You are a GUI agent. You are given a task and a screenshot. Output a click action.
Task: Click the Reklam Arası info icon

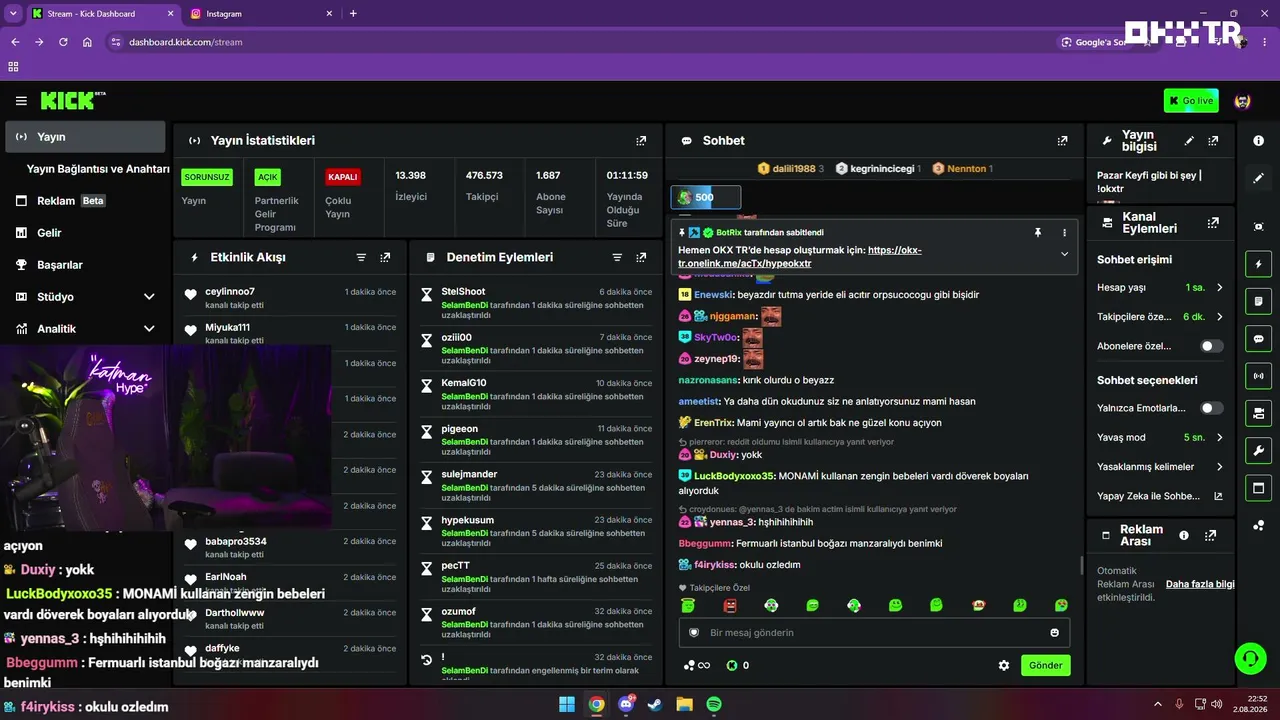pos(1184,535)
